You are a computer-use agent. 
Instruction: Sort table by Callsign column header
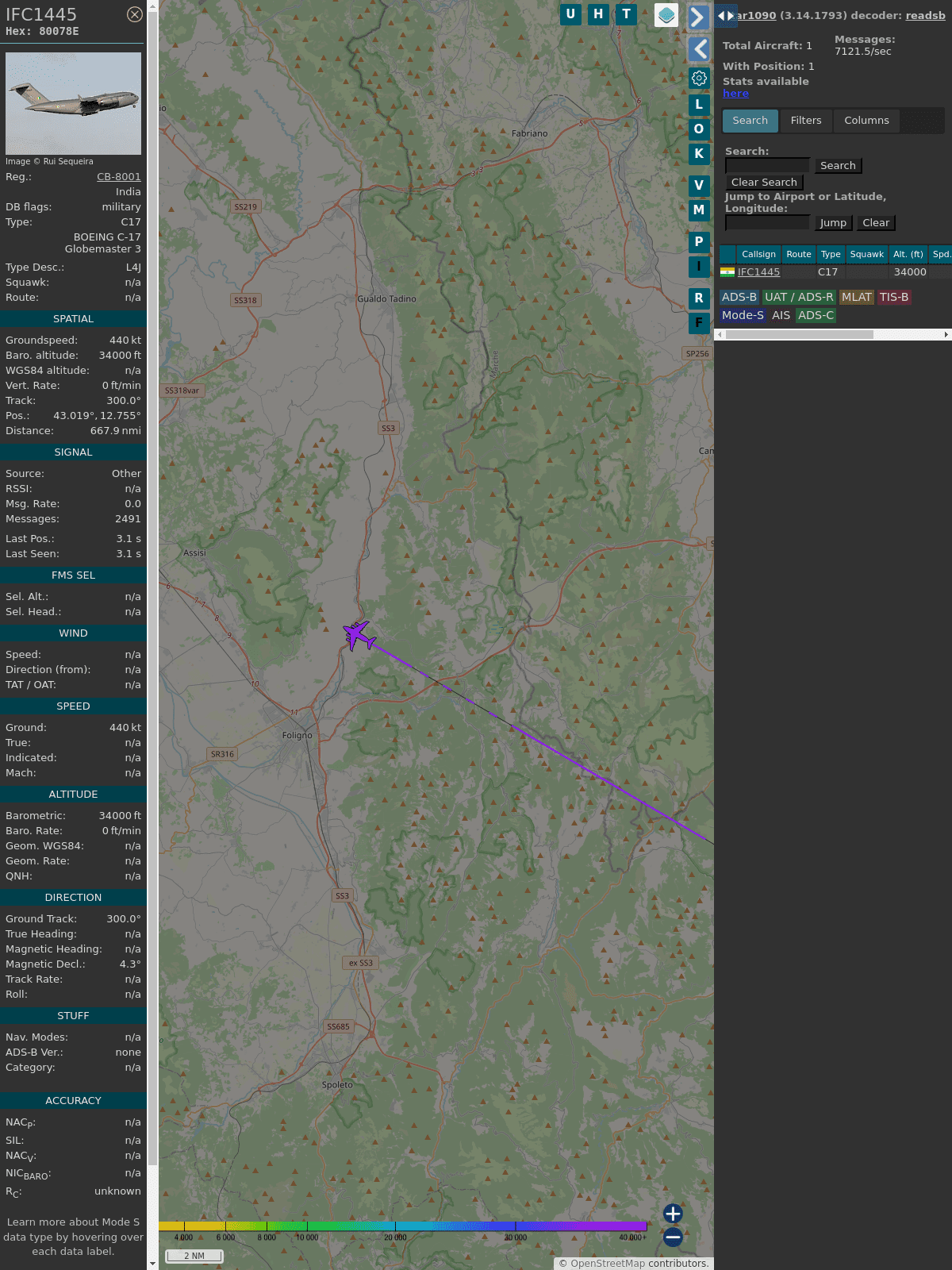pos(758,254)
